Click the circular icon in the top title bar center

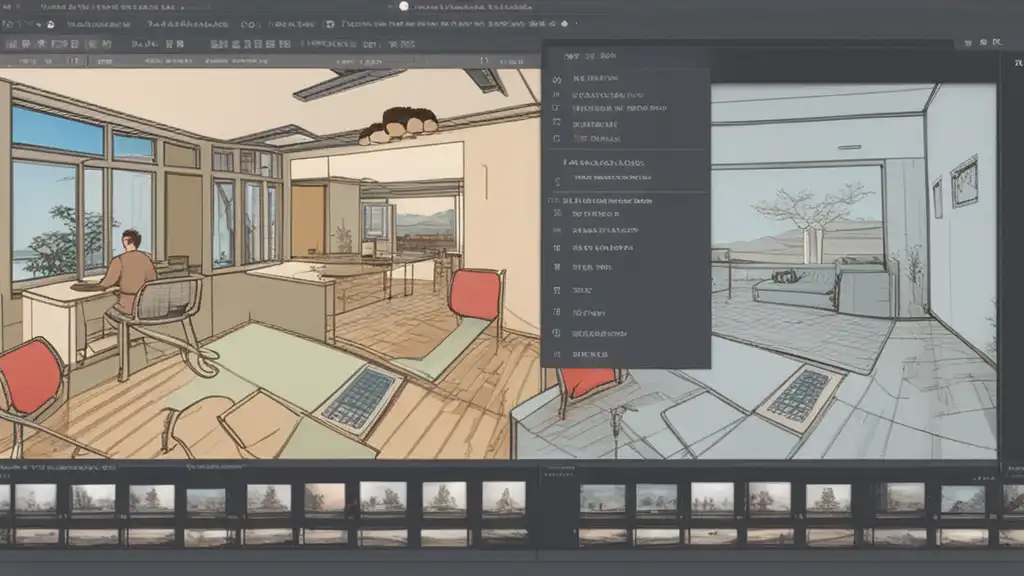coord(404,6)
